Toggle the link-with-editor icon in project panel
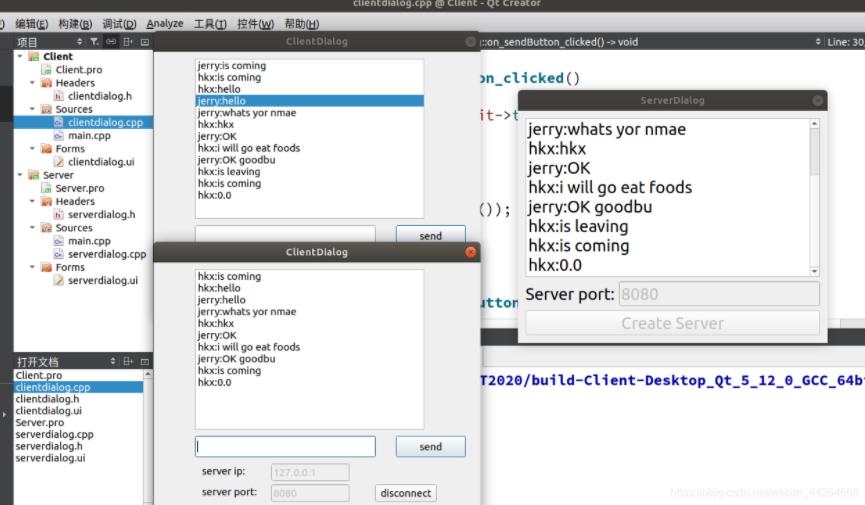Screen dimensions: 865x505 (x=111, y=41)
